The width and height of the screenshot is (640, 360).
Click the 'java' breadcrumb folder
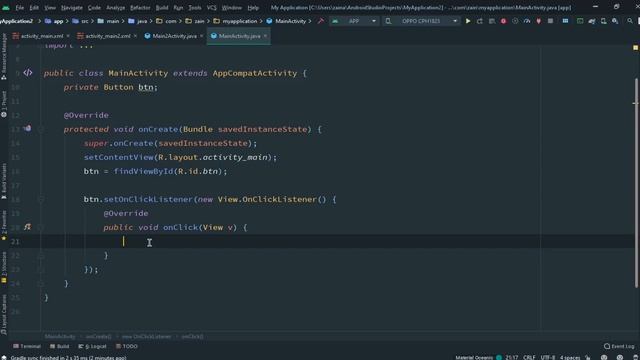[138, 21]
